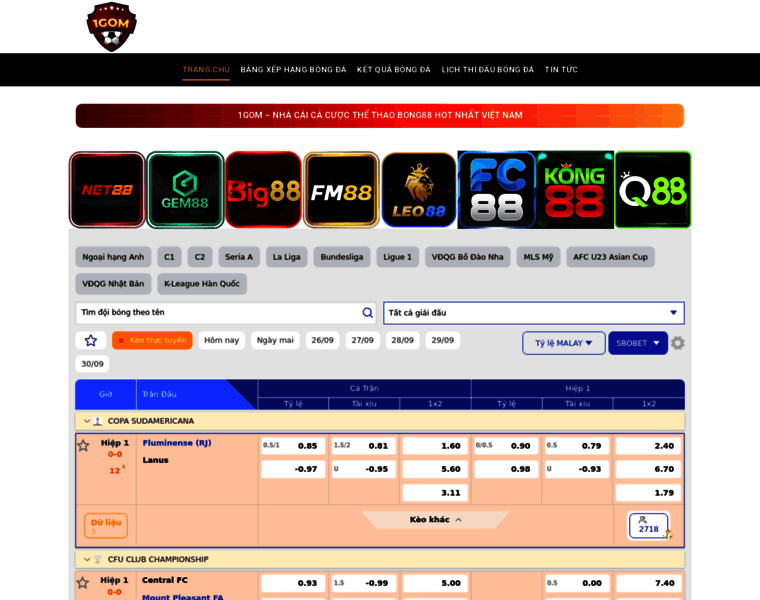Select first-half 1x2 odds 7.40
The height and width of the screenshot is (600, 760).
(x=649, y=583)
